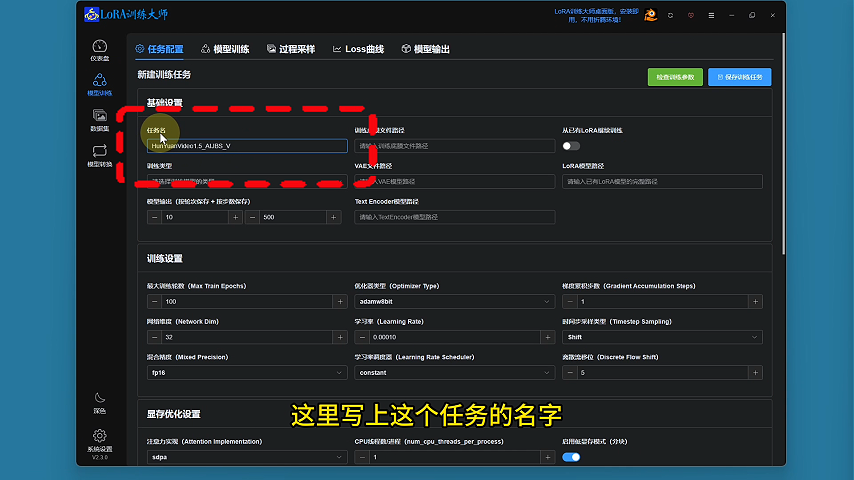
Task: Open the 训练类型 dropdown
Action: (247, 181)
